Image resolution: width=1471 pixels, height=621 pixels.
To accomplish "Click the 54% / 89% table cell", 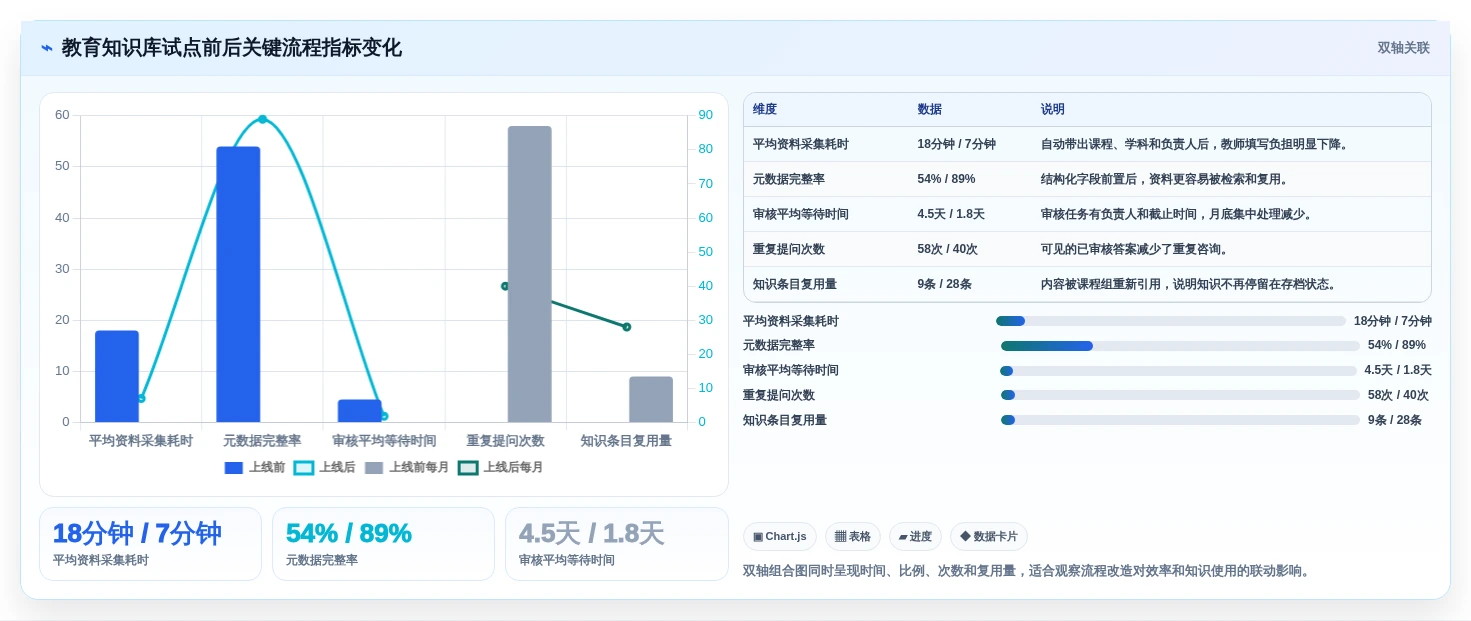I will [946, 179].
